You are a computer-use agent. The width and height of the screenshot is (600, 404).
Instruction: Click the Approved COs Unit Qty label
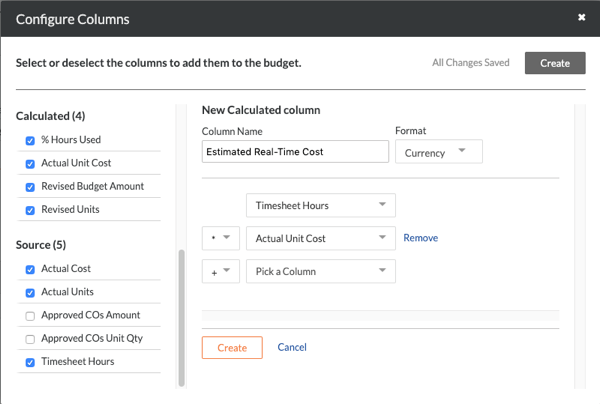92,338
